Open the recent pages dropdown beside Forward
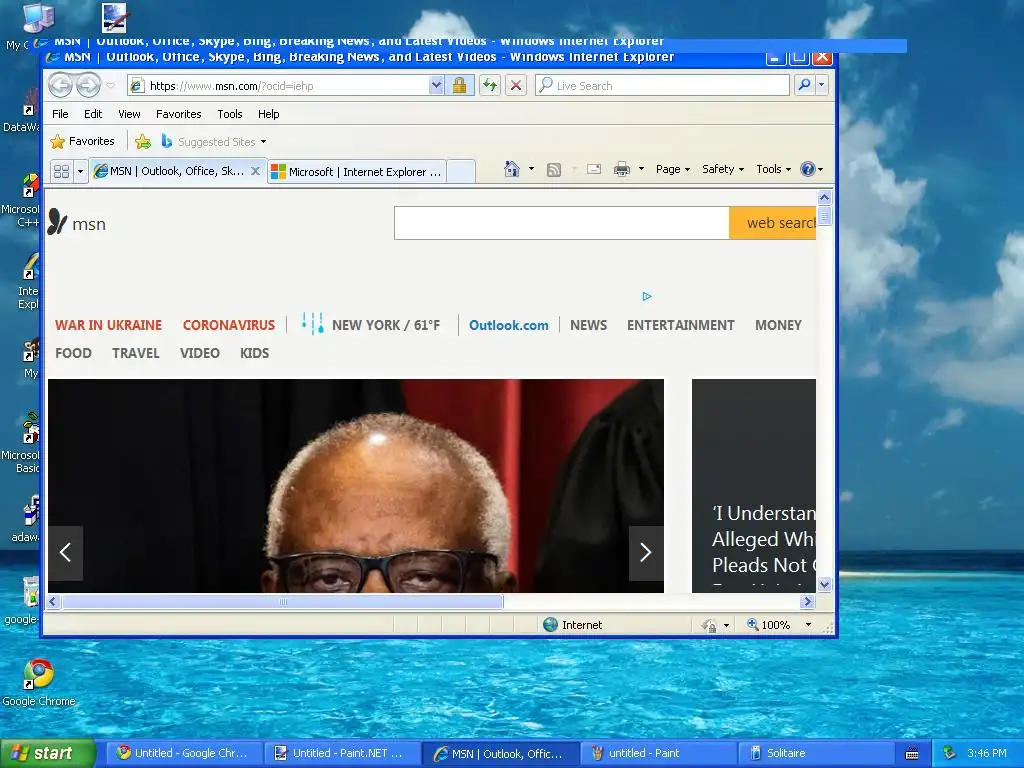 [x=110, y=86]
